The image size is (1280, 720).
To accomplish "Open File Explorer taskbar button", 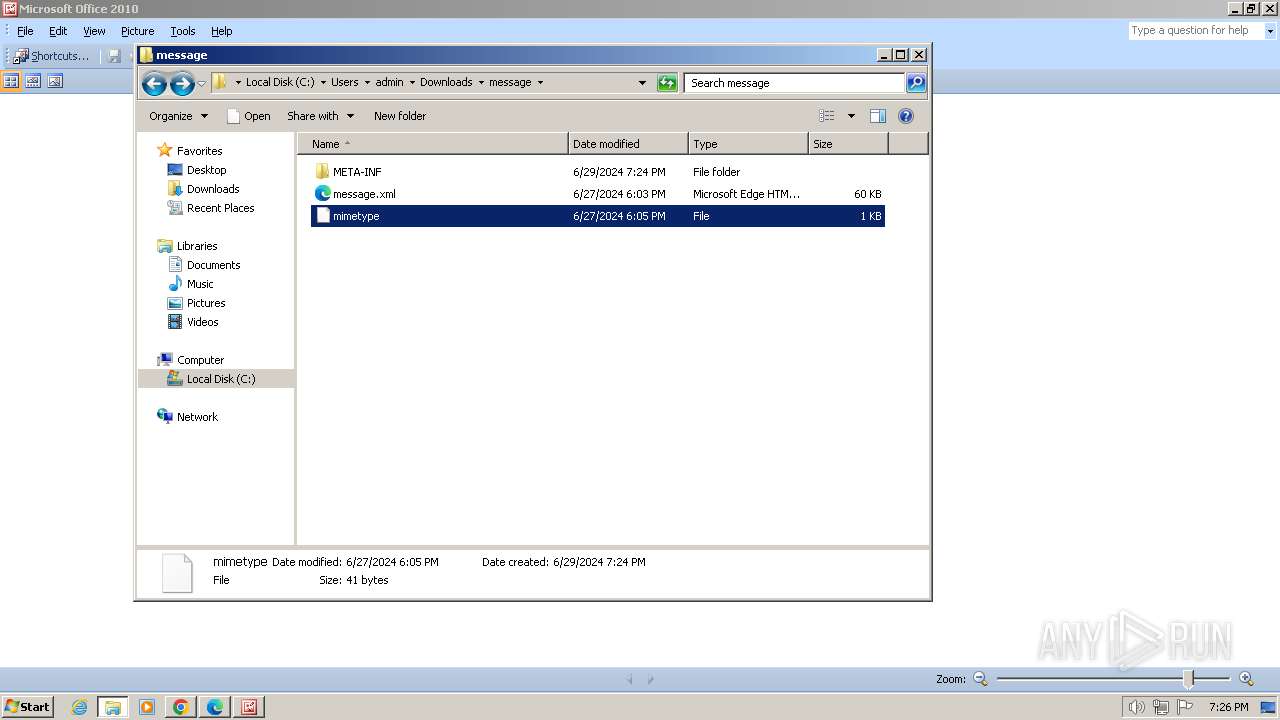I will (113, 707).
